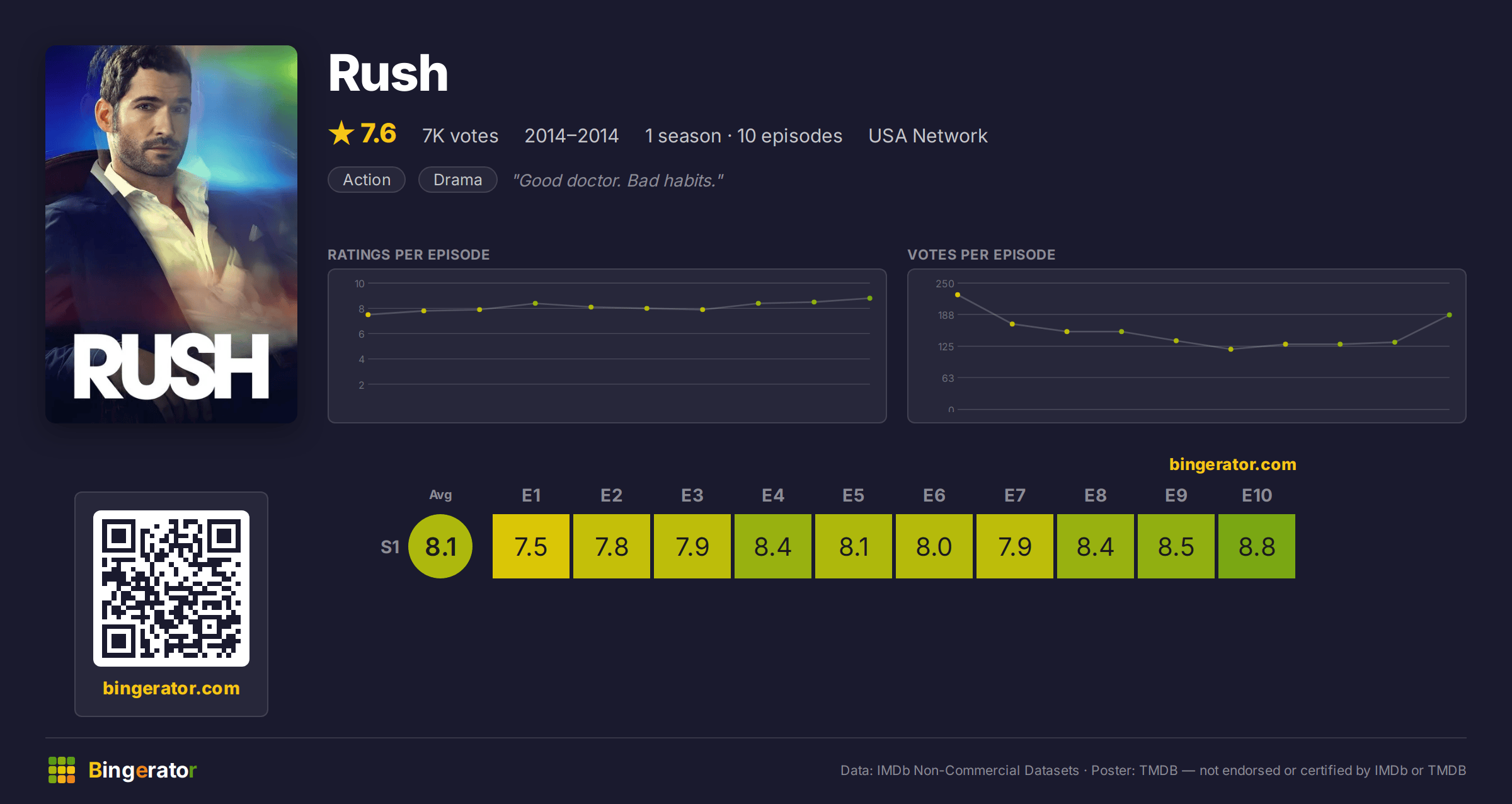Select the Action genre tag
This screenshot has height=804, width=1512.
367,180
